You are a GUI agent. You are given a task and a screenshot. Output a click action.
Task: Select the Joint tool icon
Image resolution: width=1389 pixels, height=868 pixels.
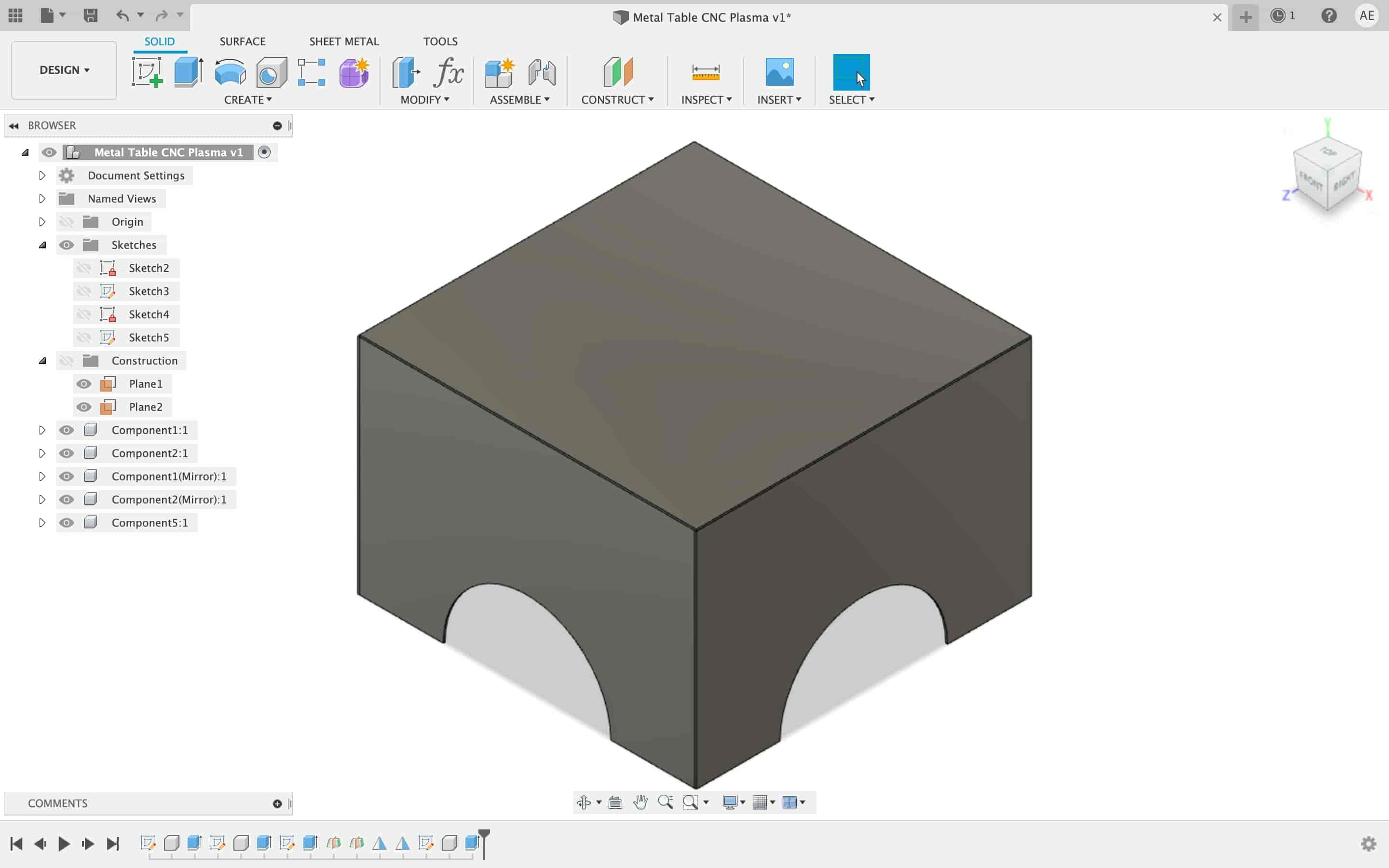pyautogui.click(x=542, y=73)
